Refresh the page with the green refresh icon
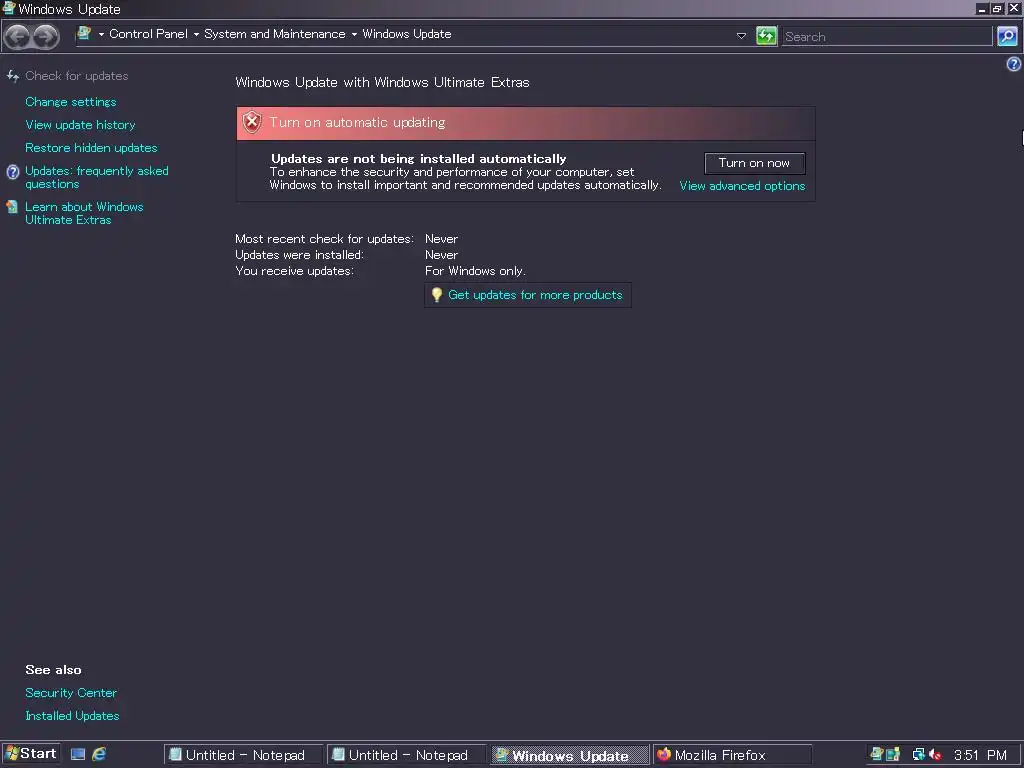This screenshot has height=768, width=1024. (766, 35)
